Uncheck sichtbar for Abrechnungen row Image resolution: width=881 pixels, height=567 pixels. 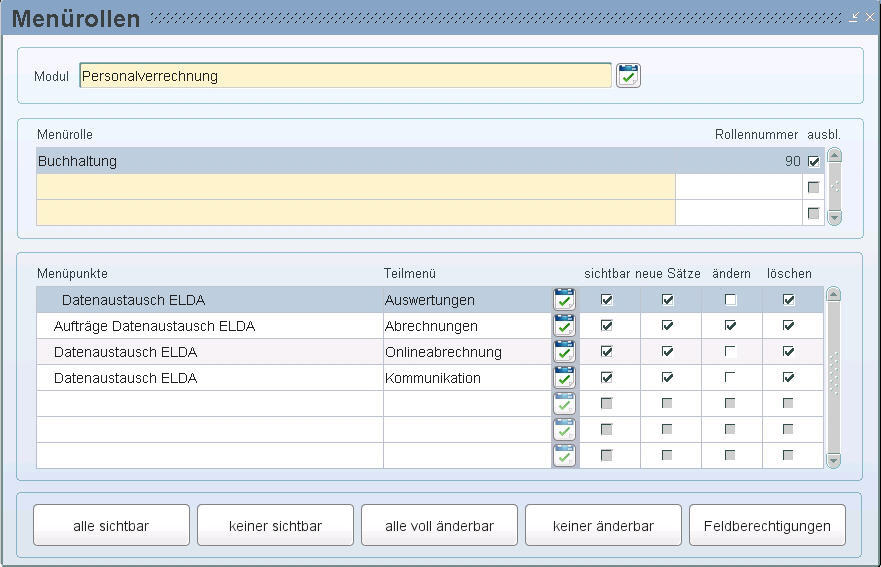607,325
